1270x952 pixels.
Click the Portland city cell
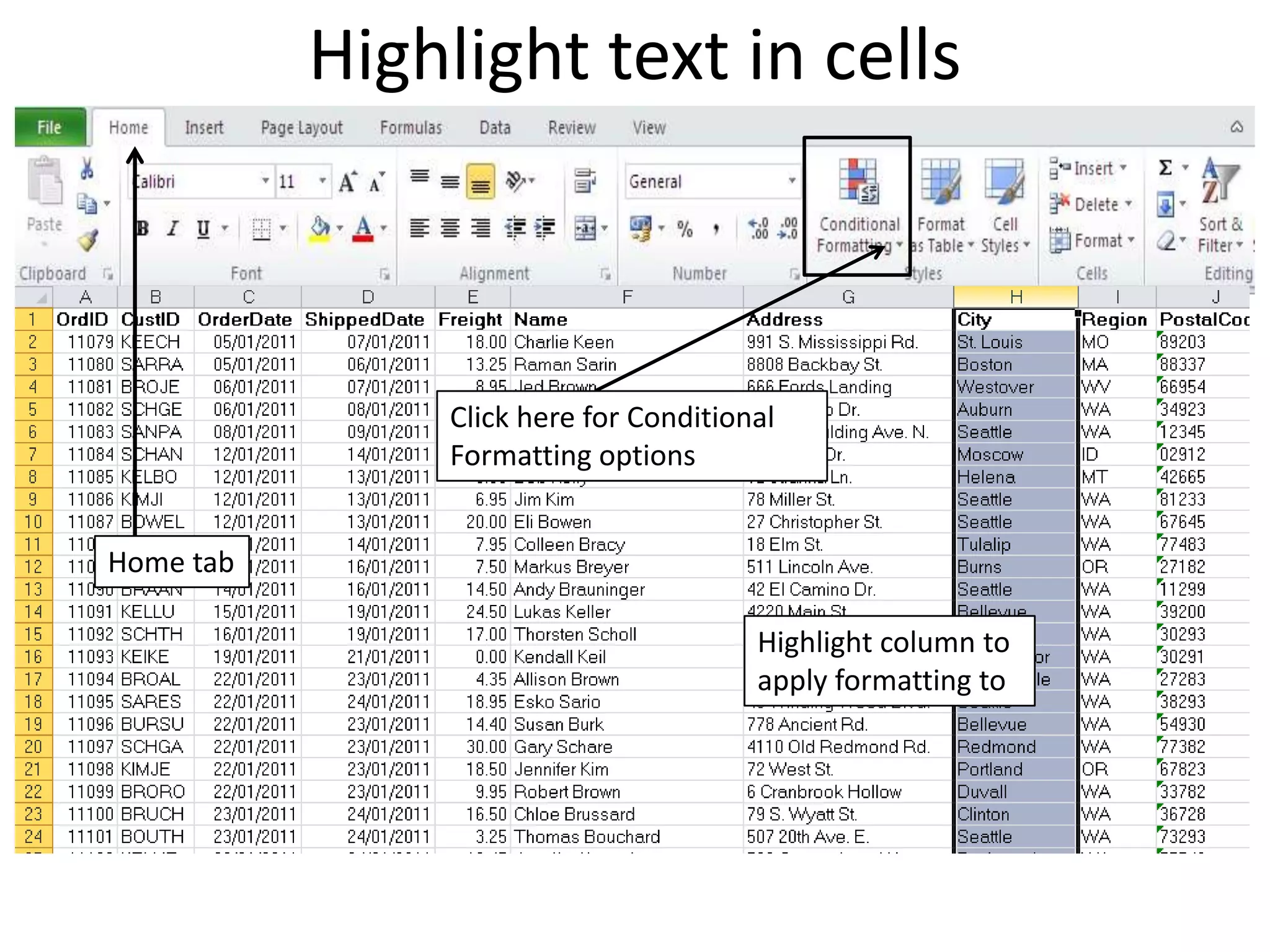click(1015, 769)
